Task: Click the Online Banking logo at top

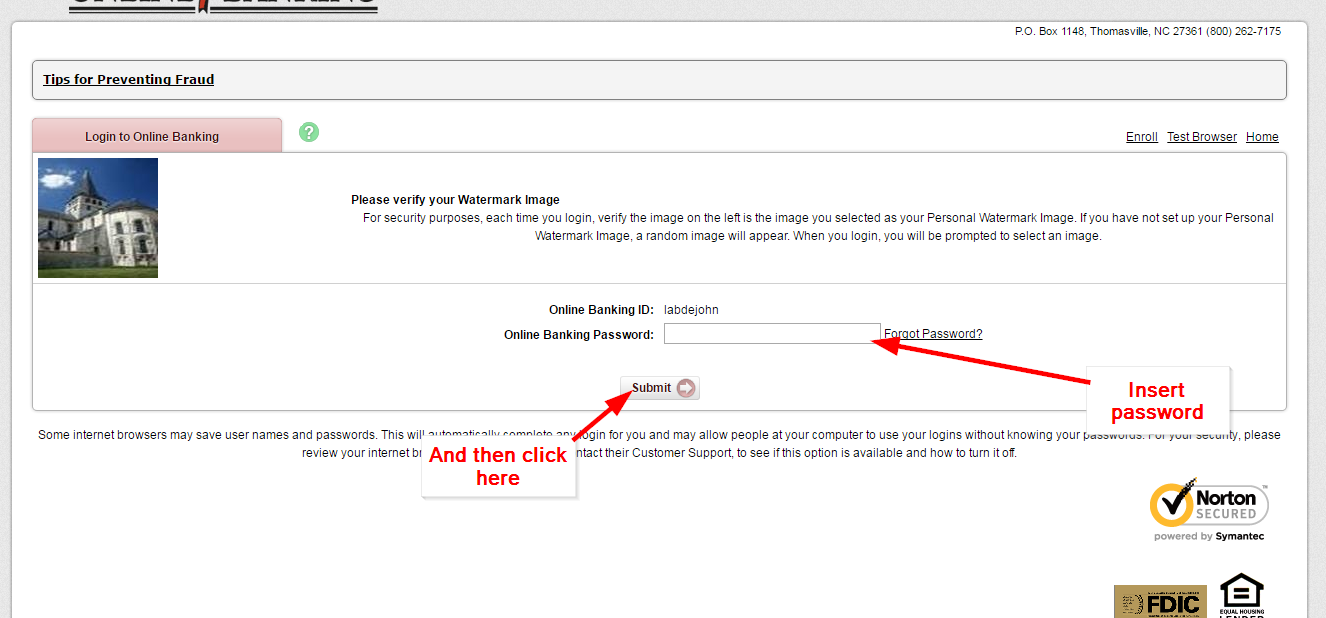Action: (x=223, y=4)
